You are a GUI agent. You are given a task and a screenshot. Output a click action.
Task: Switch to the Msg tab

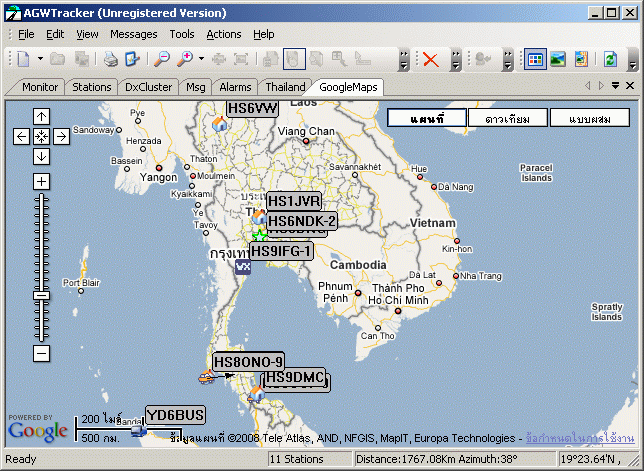pyautogui.click(x=196, y=87)
